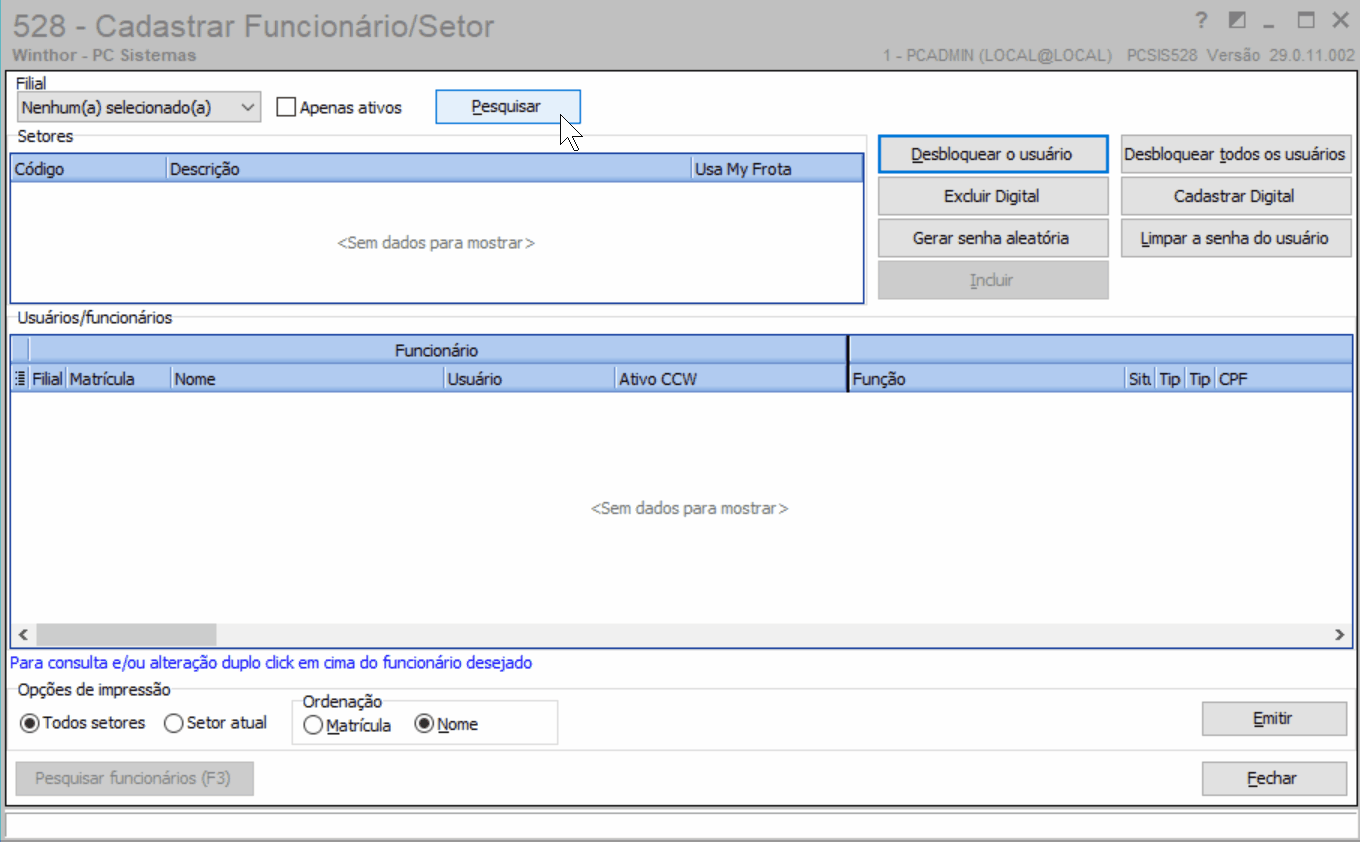
Task: Click Gerar senha aleatória button
Action: click(993, 239)
